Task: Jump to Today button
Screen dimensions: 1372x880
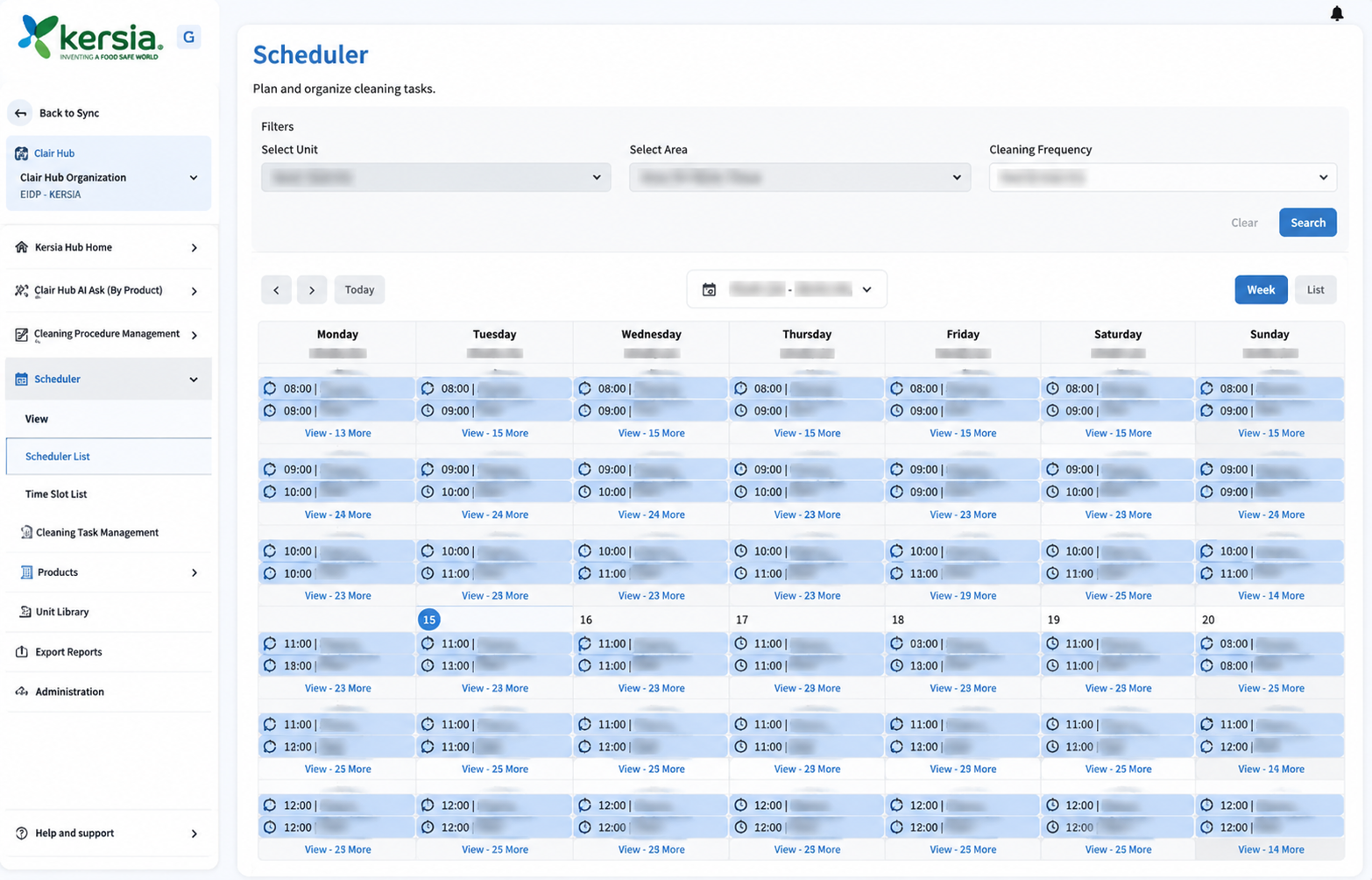Action: coord(359,290)
